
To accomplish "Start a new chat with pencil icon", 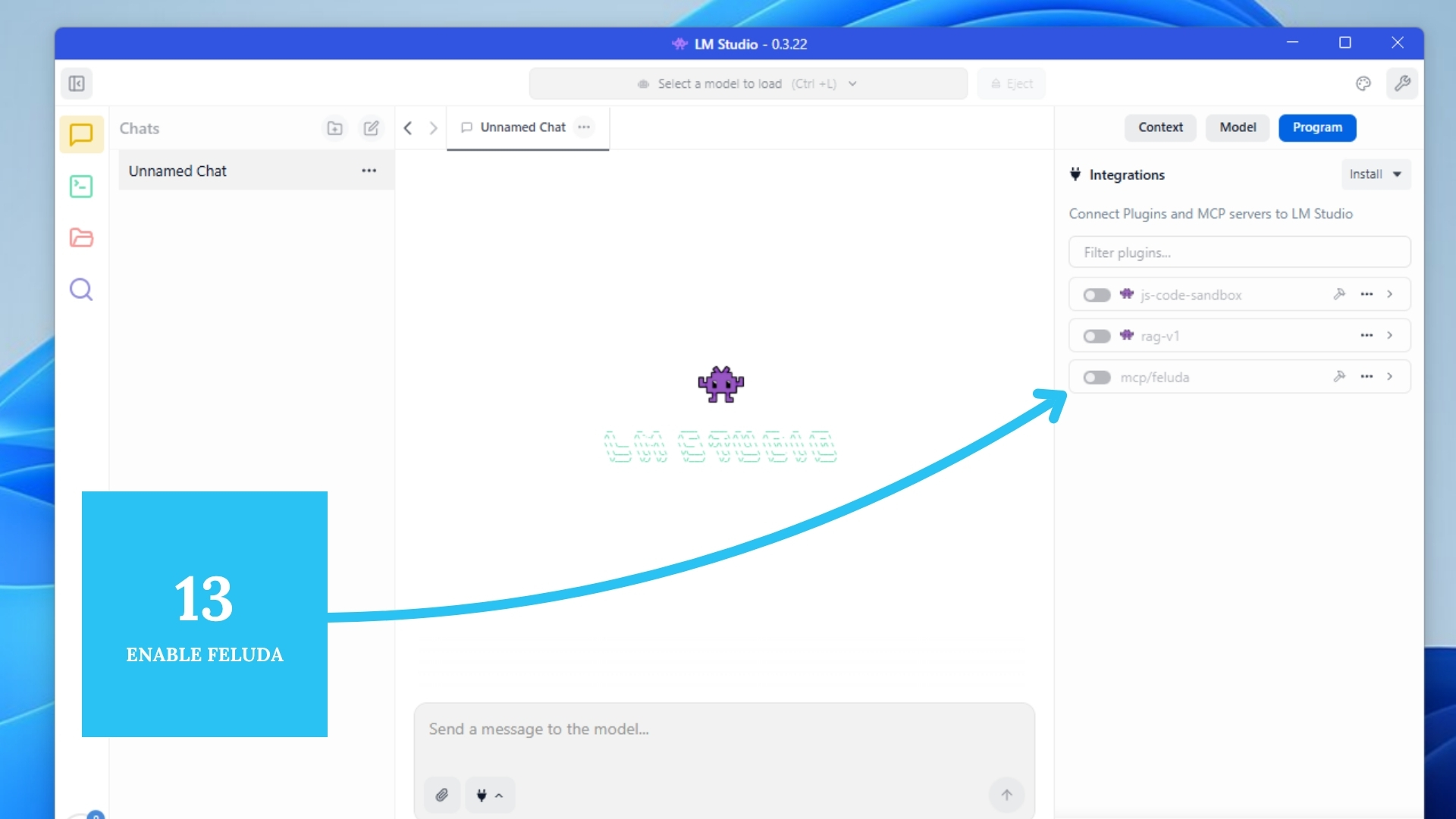I will point(371,128).
